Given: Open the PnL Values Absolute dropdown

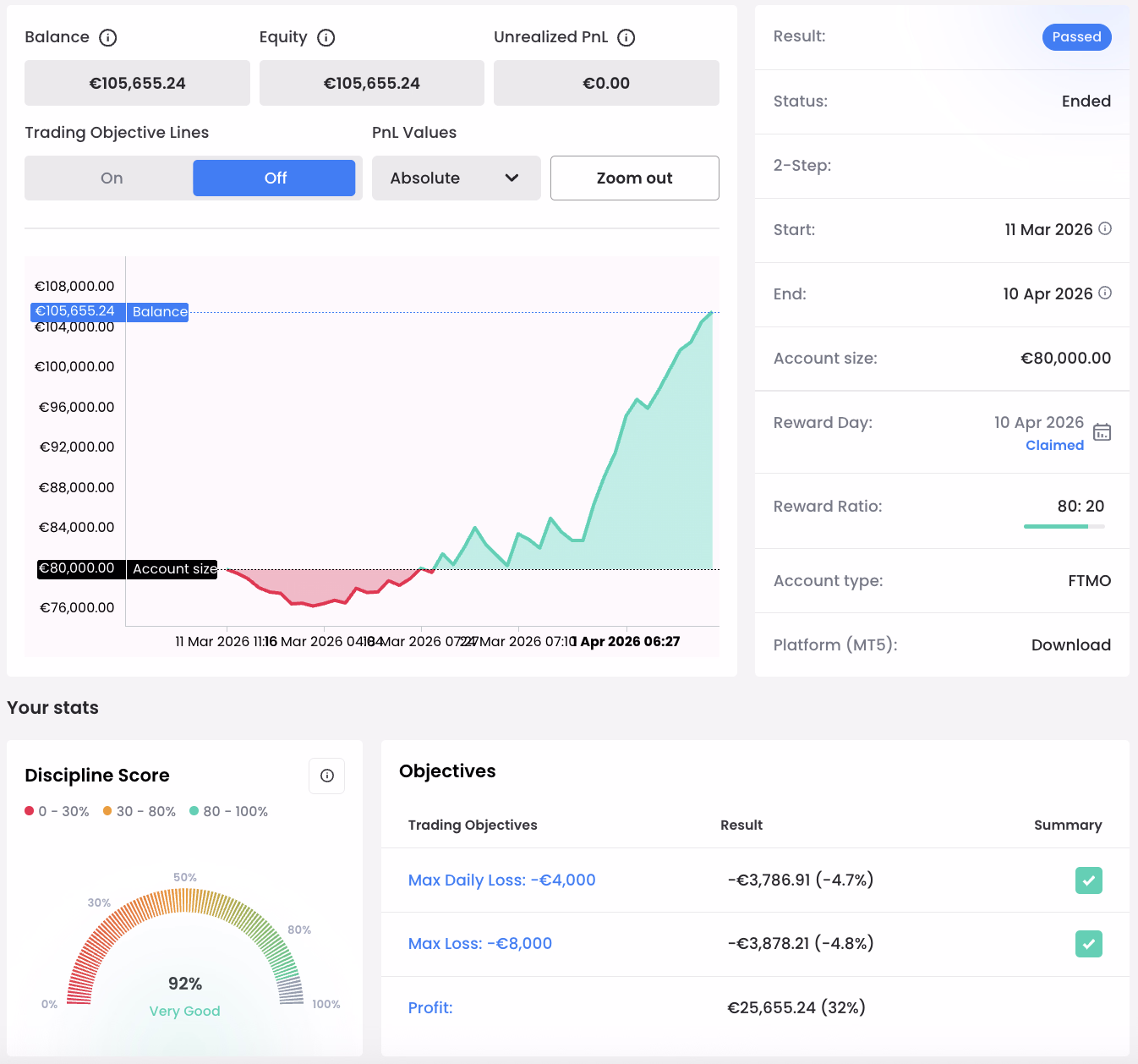Looking at the screenshot, I should [x=457, y=178].
